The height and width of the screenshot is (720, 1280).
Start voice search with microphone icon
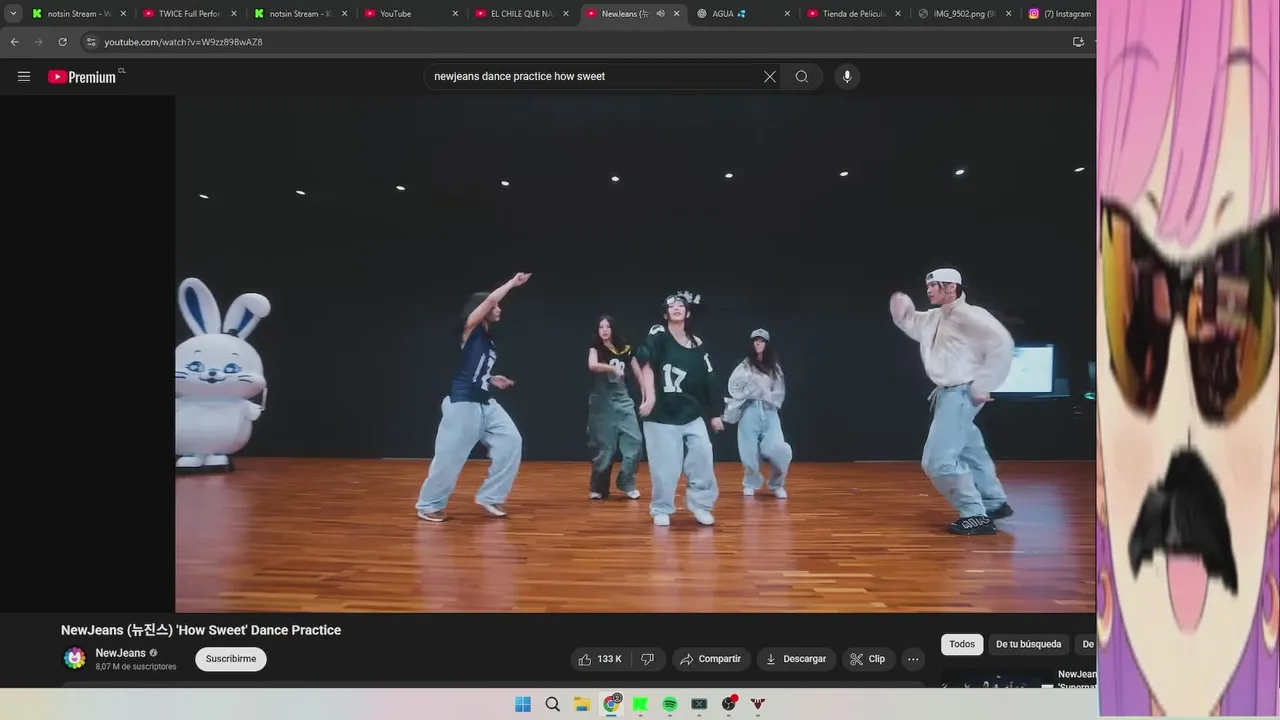847,76
